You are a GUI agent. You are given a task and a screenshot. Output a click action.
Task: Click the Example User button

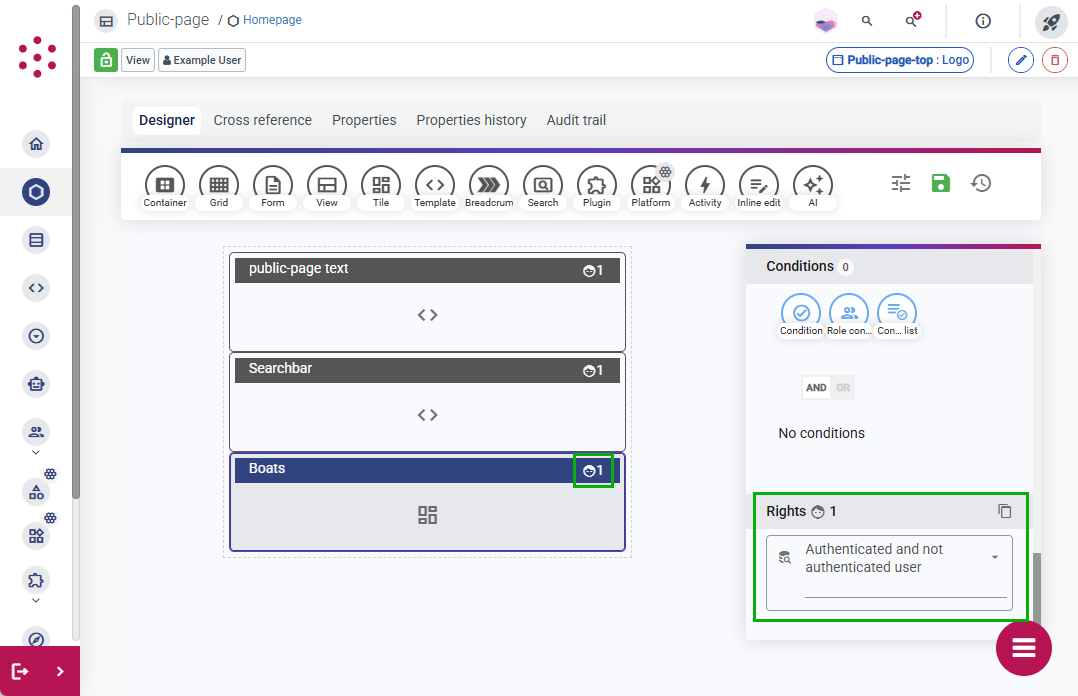pos(202,61)
